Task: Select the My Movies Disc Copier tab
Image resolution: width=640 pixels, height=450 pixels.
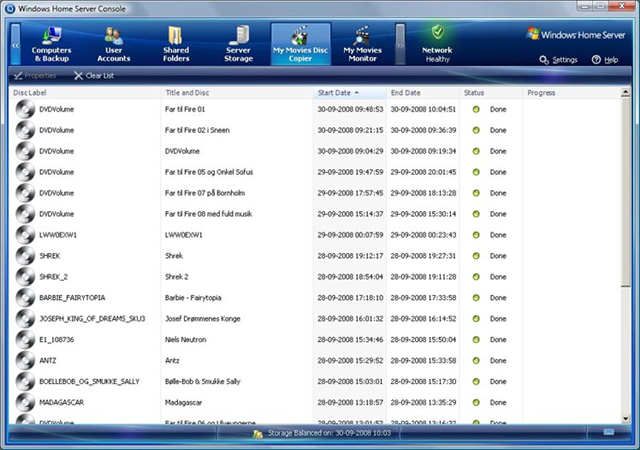Action: click(301, 44)
